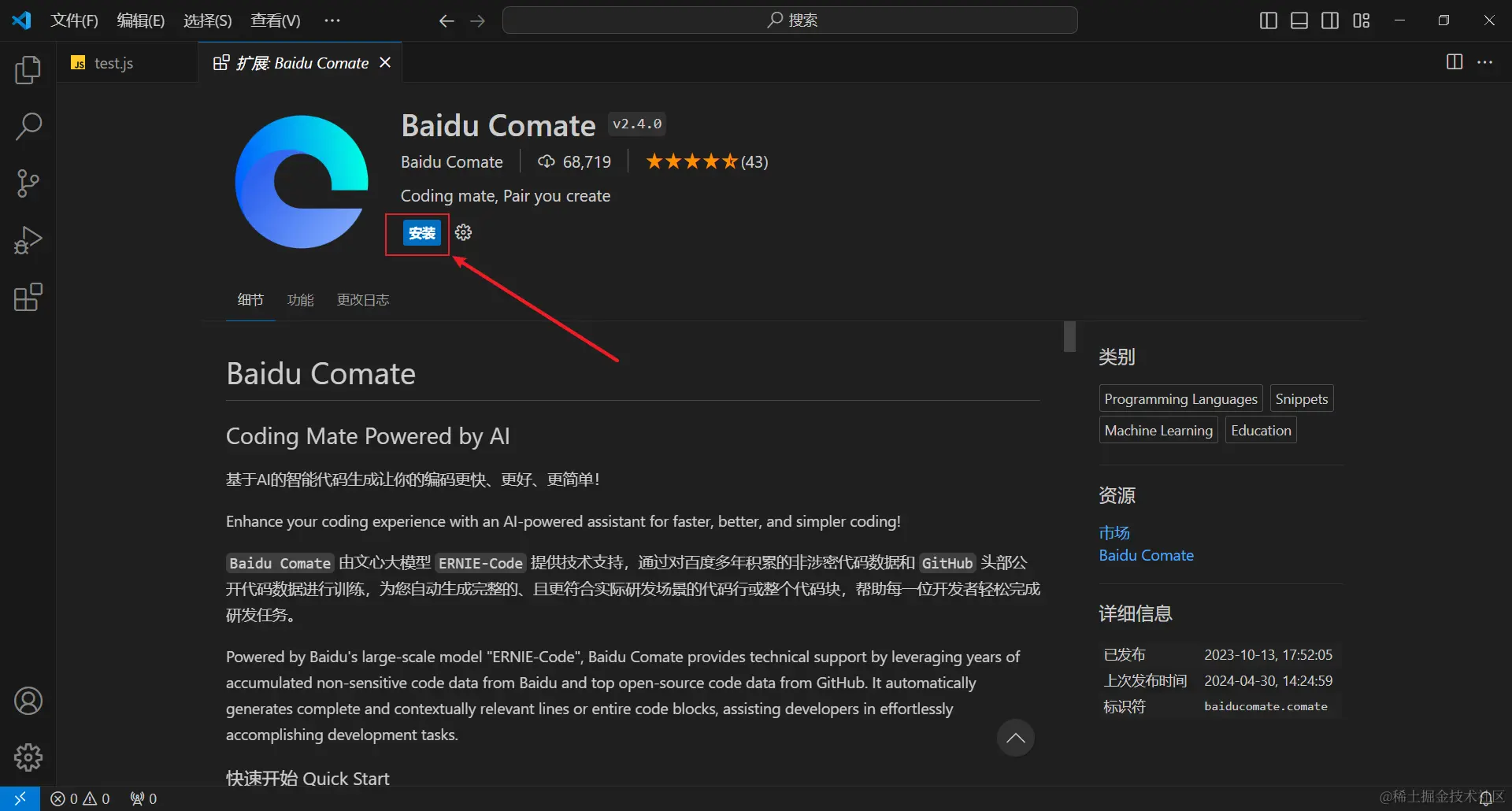Click the GitHub inline code text
This screenshot has width=1512, height=811.
coord(947,564)
